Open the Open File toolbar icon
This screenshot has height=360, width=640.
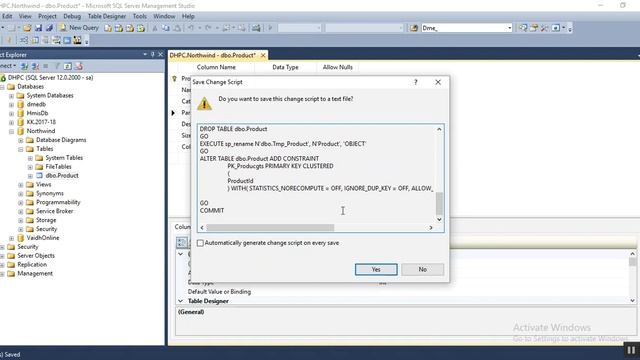point(27,28)
